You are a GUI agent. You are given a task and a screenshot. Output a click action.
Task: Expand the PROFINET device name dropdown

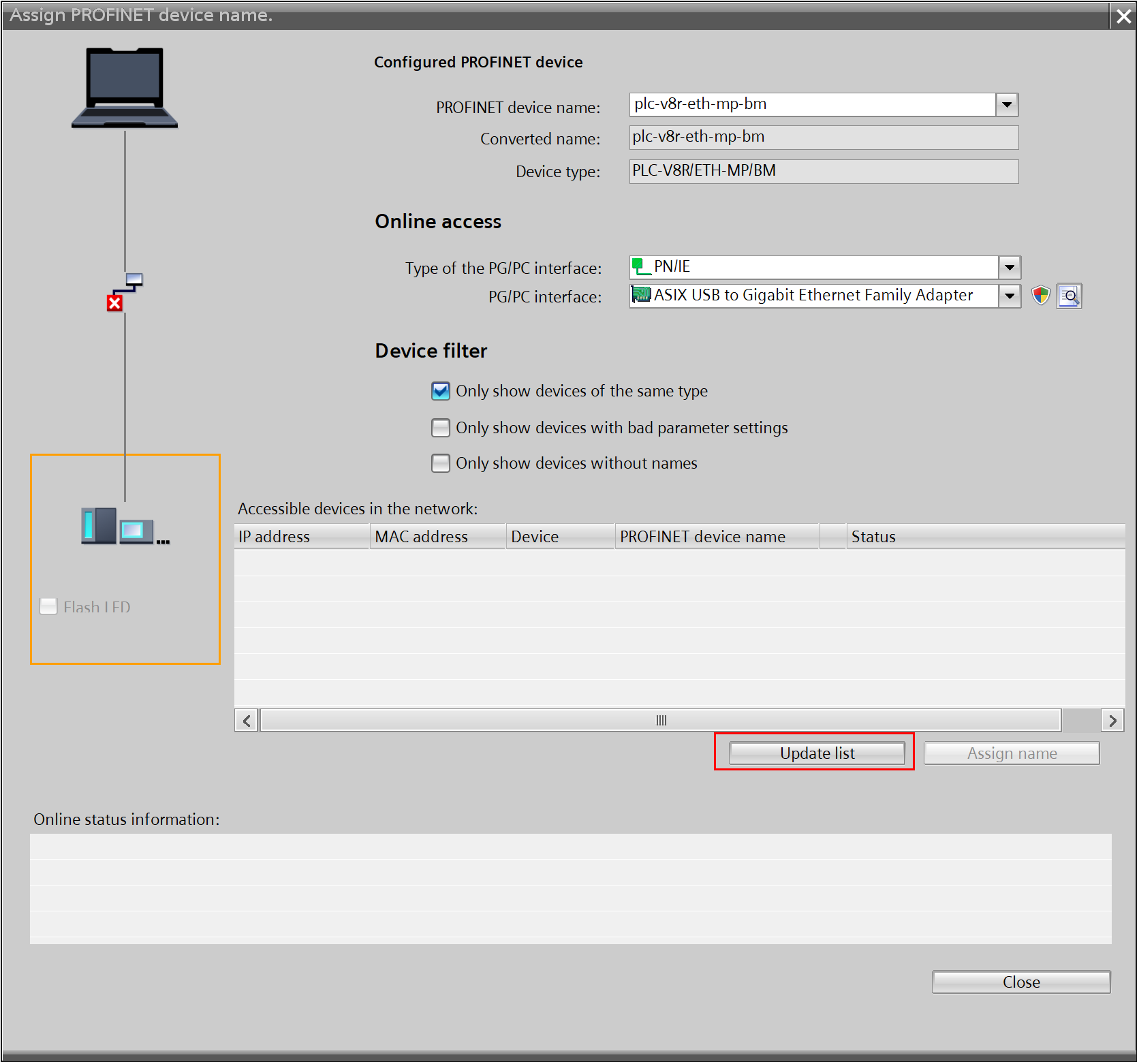[1006, 105]
